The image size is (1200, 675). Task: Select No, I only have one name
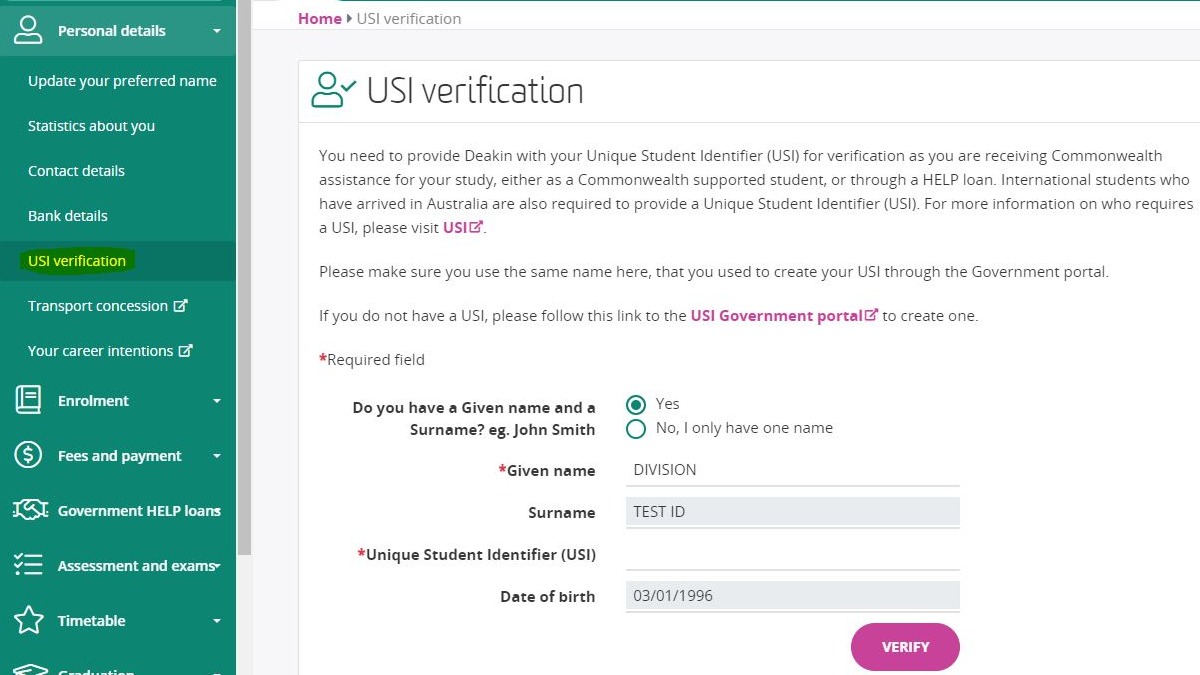[635, 429]
